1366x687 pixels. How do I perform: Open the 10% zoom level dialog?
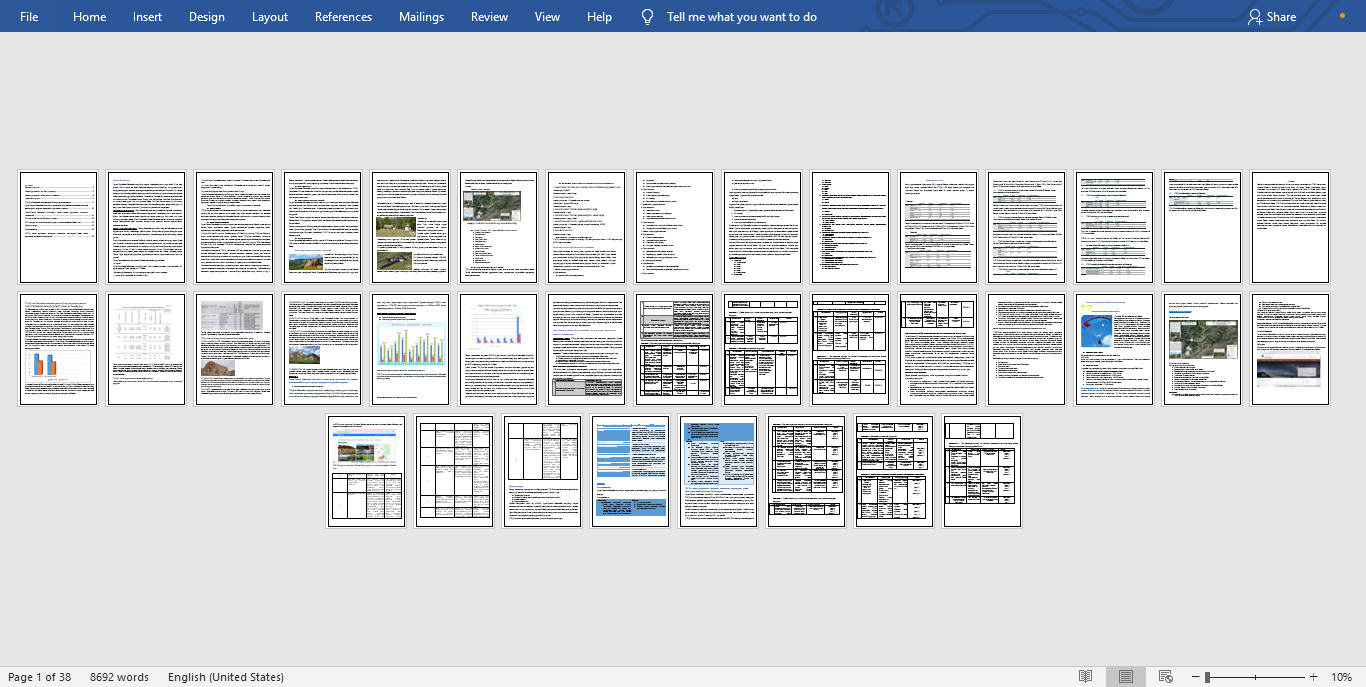point(1341,677)
